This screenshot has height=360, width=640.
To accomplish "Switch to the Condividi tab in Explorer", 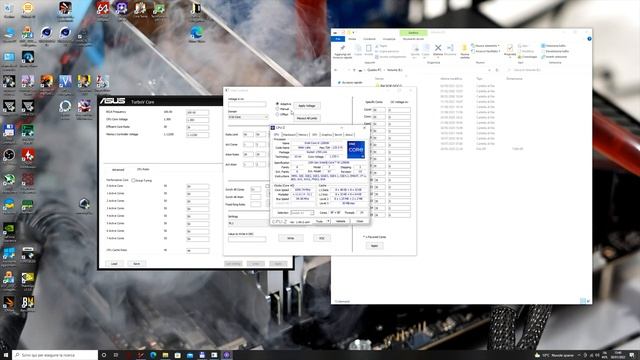I will (x=369, y=39).
